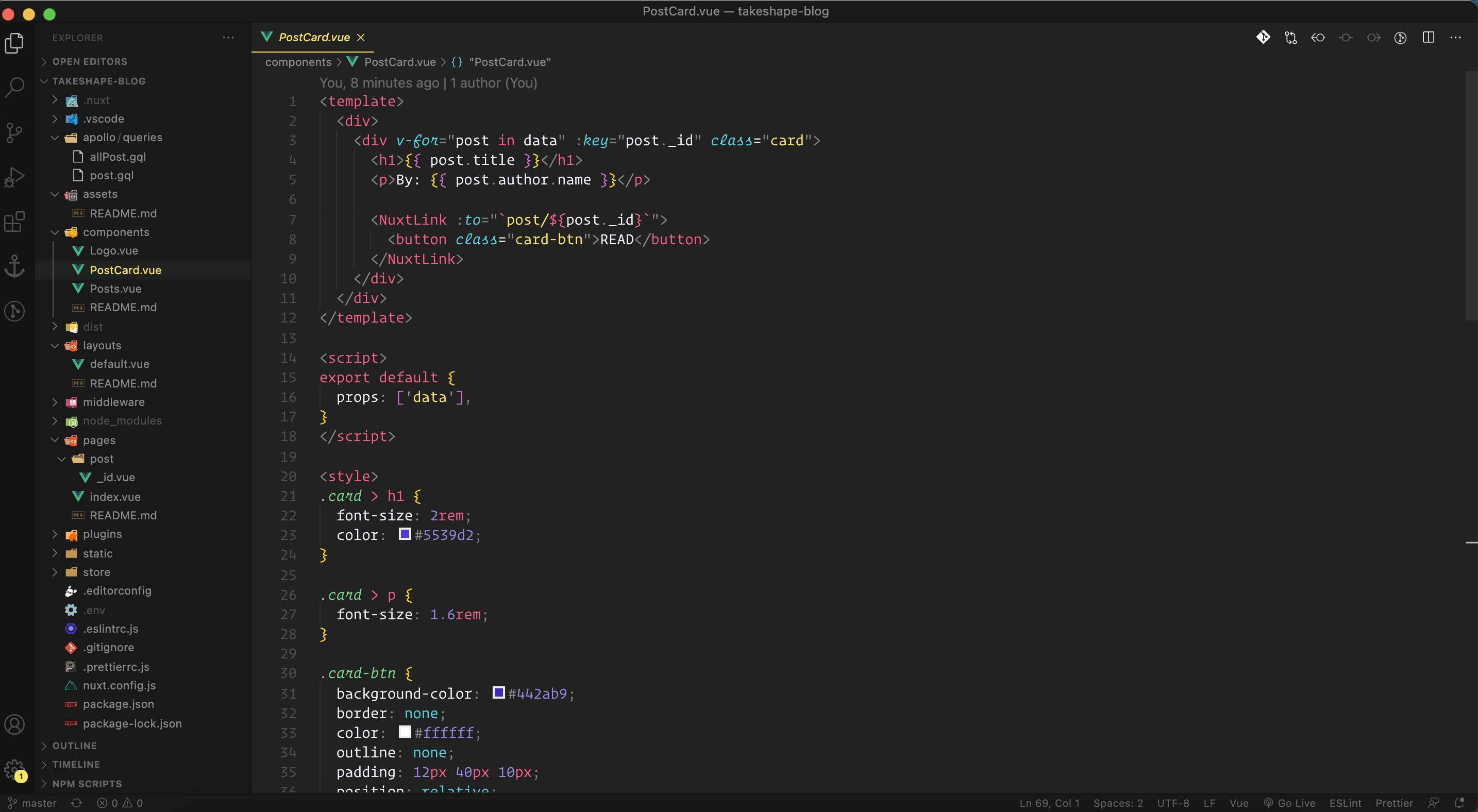1478x812 pixels.
Task: Expand the .vscode folder
Action: [x=103, y=119]
